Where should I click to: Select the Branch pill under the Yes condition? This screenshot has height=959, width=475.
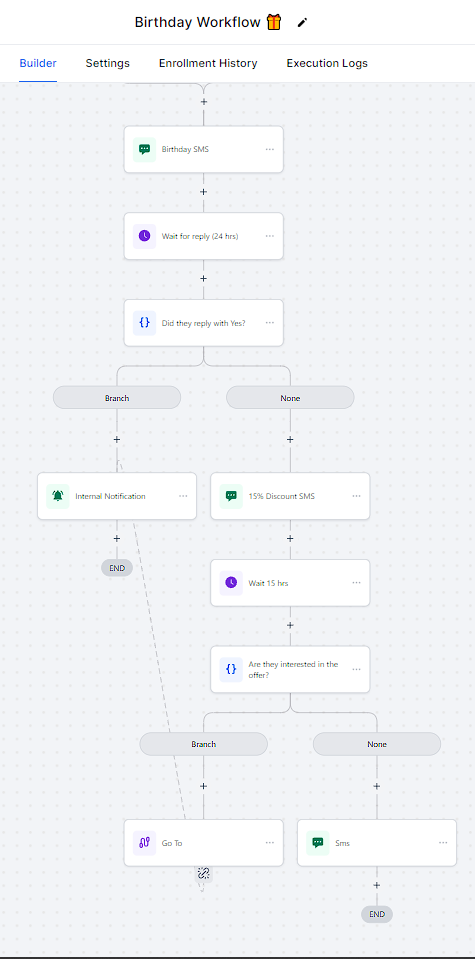(117, 398)
